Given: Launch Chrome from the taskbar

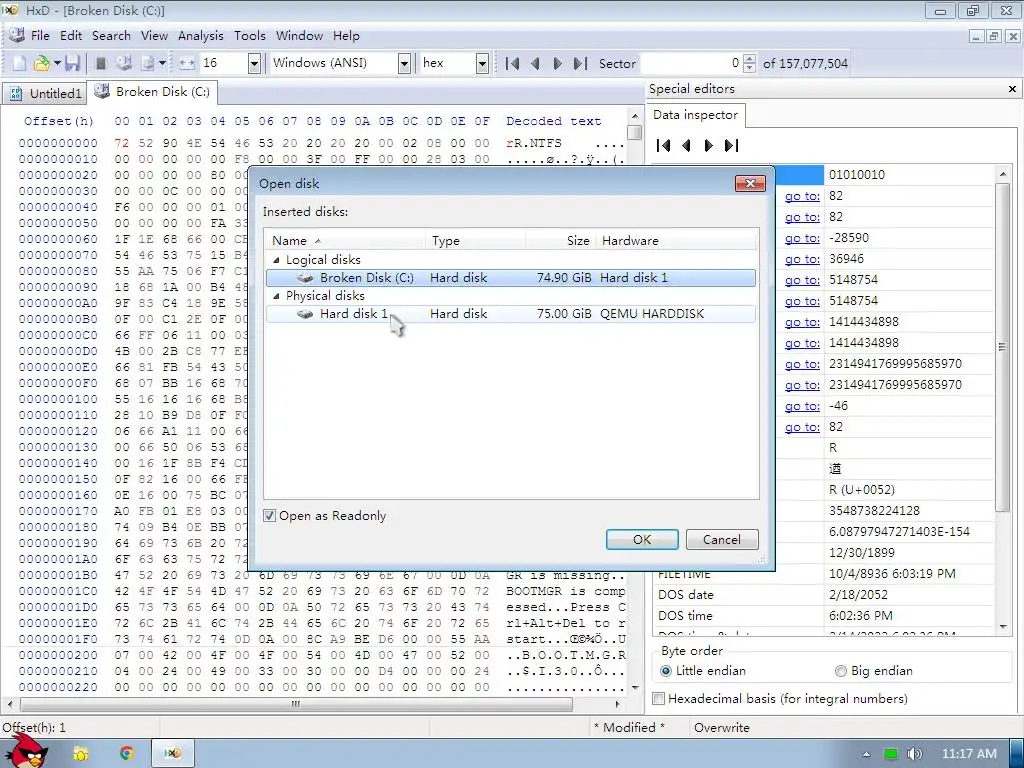Looking at the screenshot, I should pyautogui.click(x=127, y=754).
